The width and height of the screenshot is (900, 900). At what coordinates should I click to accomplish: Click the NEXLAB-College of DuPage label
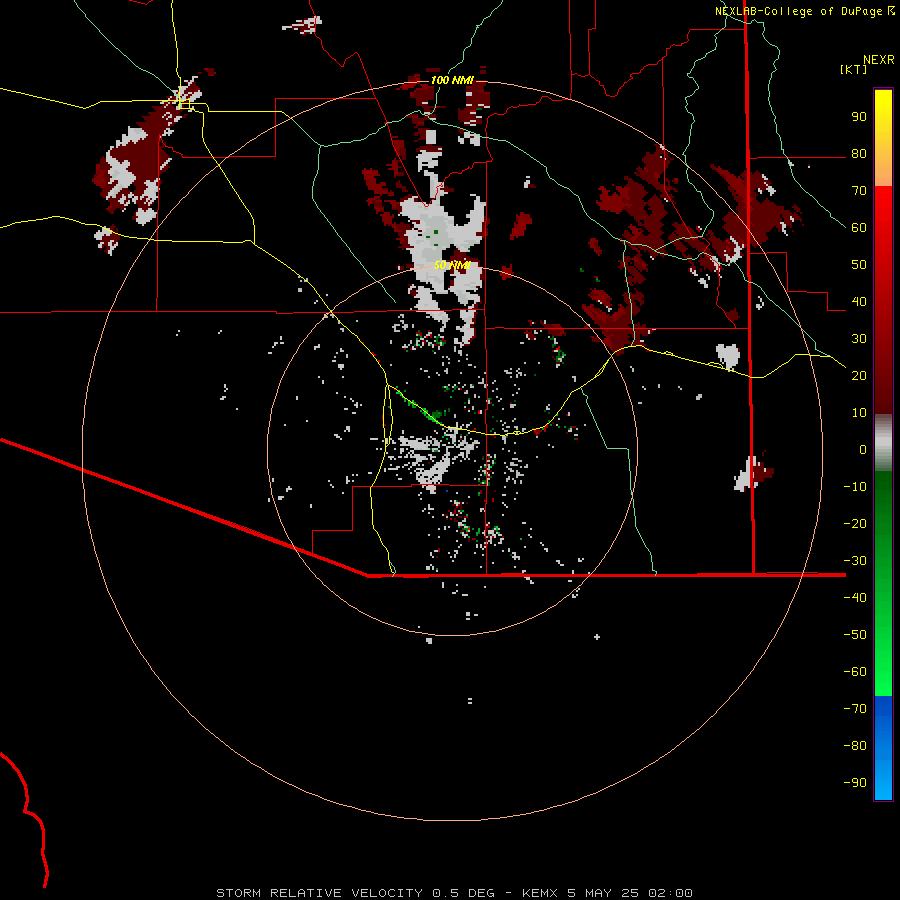798,11
